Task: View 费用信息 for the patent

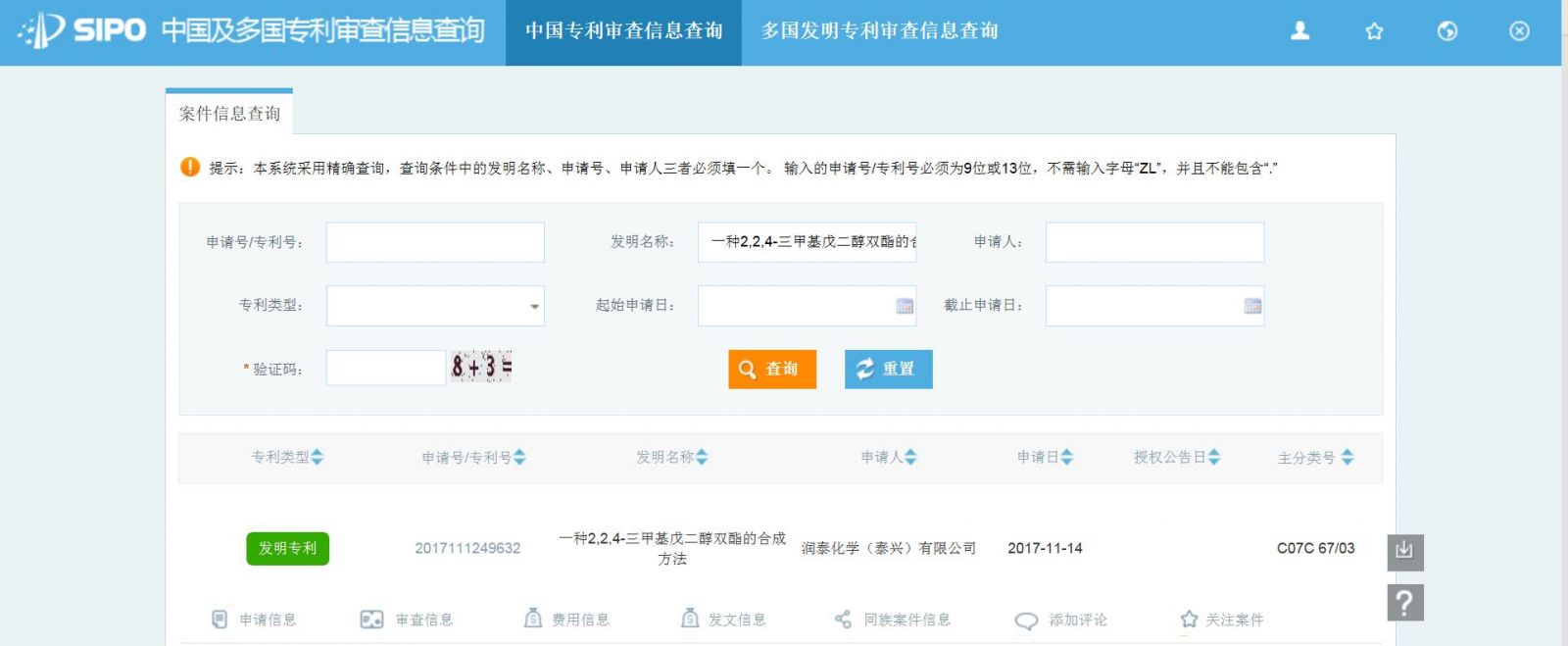Action: pos(565,620)
